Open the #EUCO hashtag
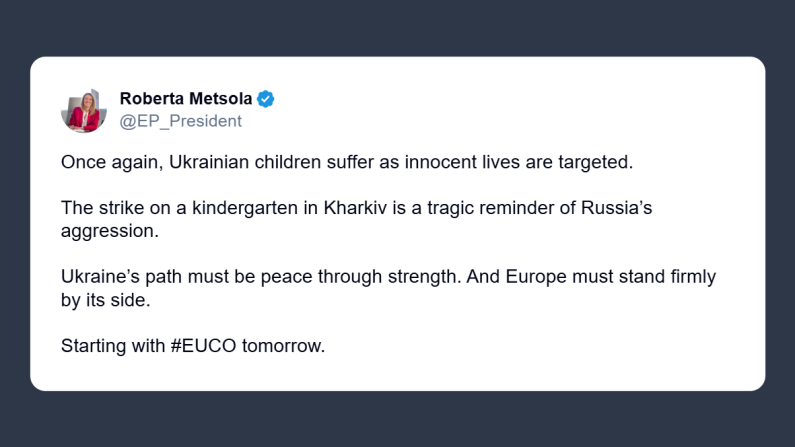This screenshot has height=447, width=795. click(x=204, y=347)
